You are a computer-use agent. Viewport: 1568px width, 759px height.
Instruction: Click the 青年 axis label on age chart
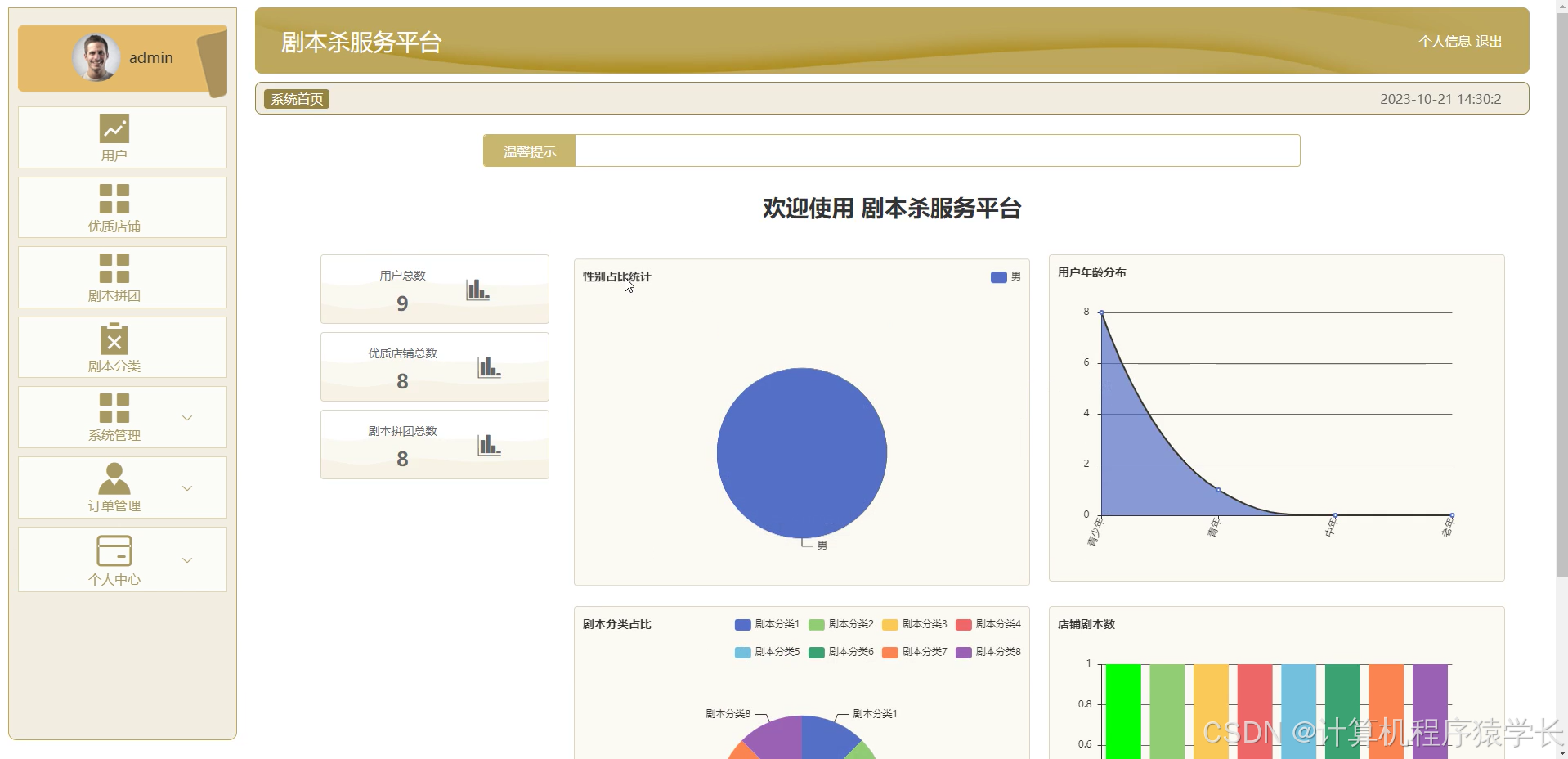click(1214, 528)
